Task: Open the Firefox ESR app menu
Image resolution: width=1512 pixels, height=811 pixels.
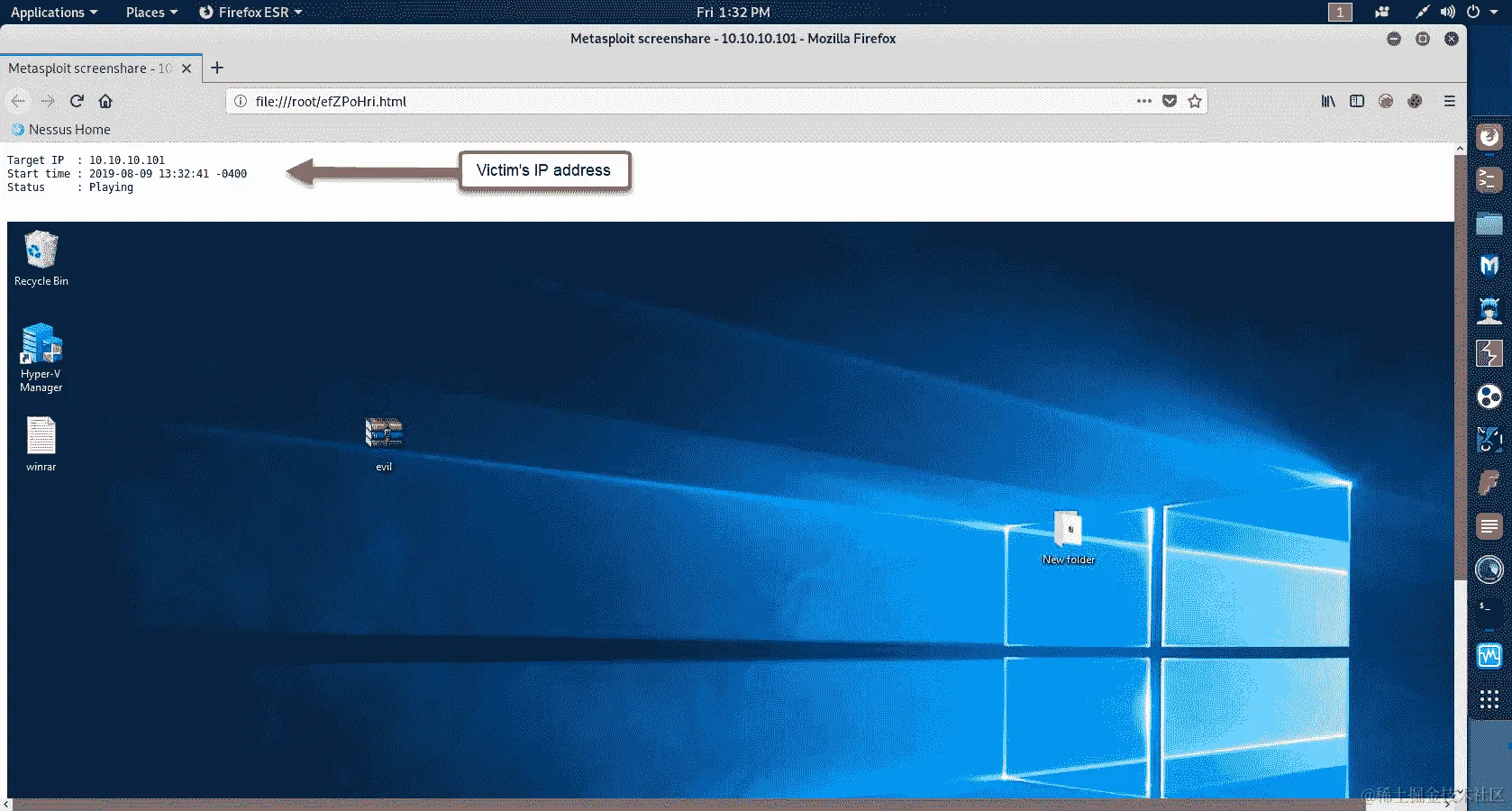Action: pos(250,12)
